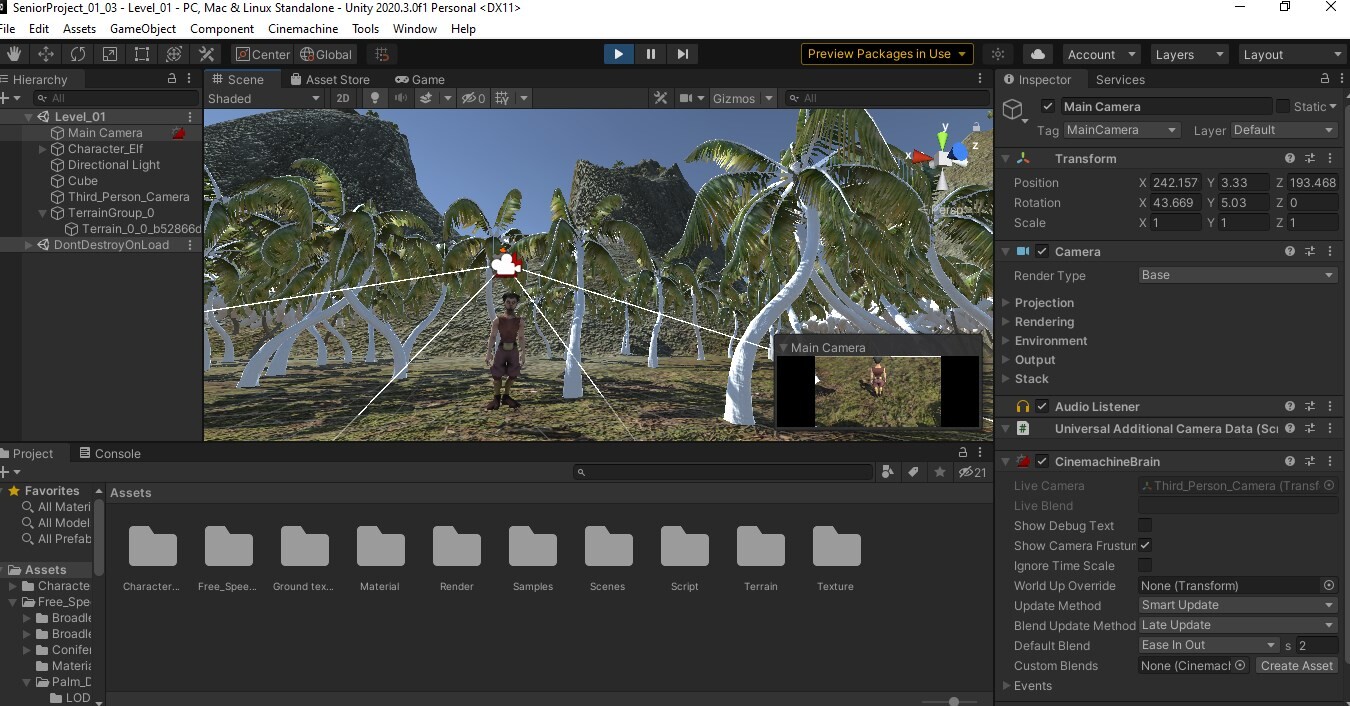Enable the Show Debug Text checkbox
This screenshot has height=706, width=1350.
pos(1145,526)
